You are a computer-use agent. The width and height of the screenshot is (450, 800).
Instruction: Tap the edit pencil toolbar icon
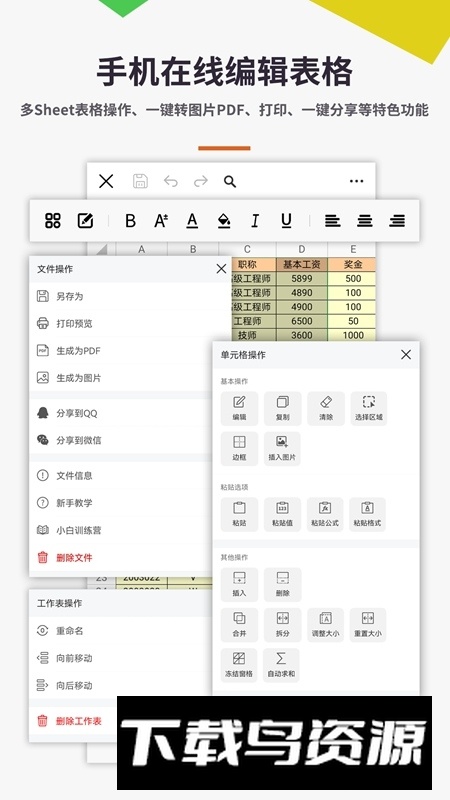click(85, 220)
